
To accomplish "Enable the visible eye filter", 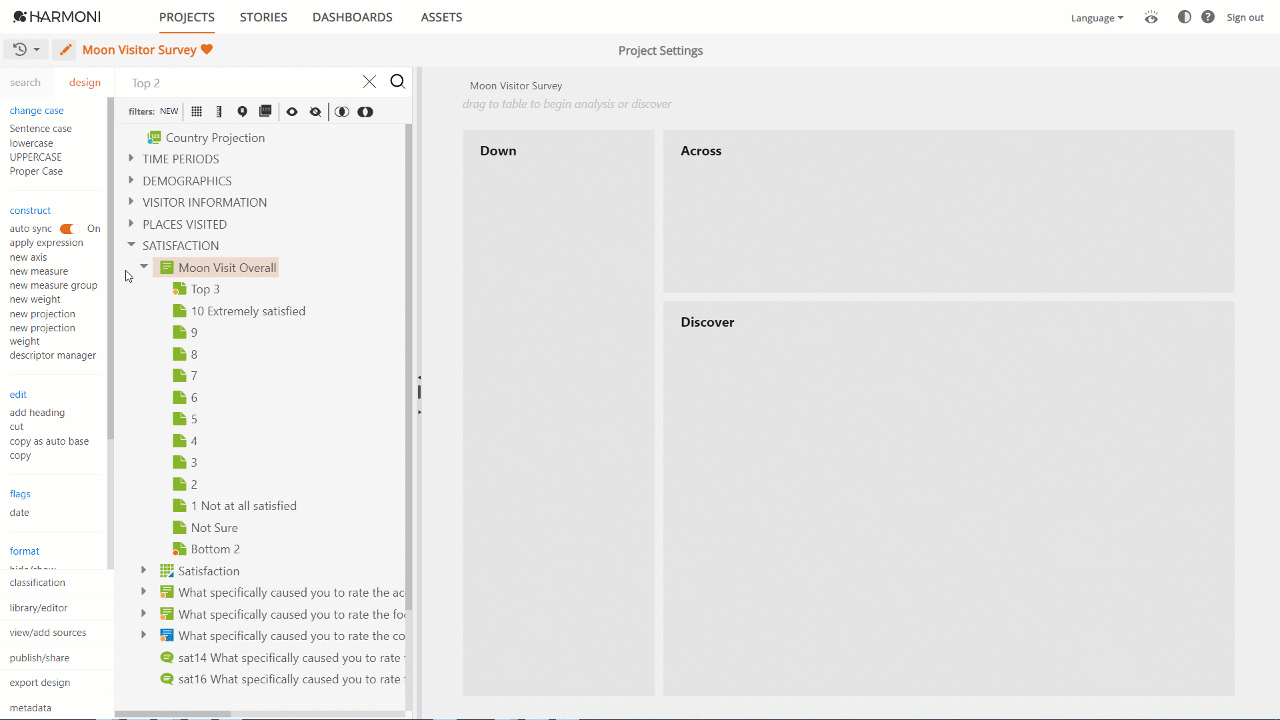I will (x=292, y=112).
